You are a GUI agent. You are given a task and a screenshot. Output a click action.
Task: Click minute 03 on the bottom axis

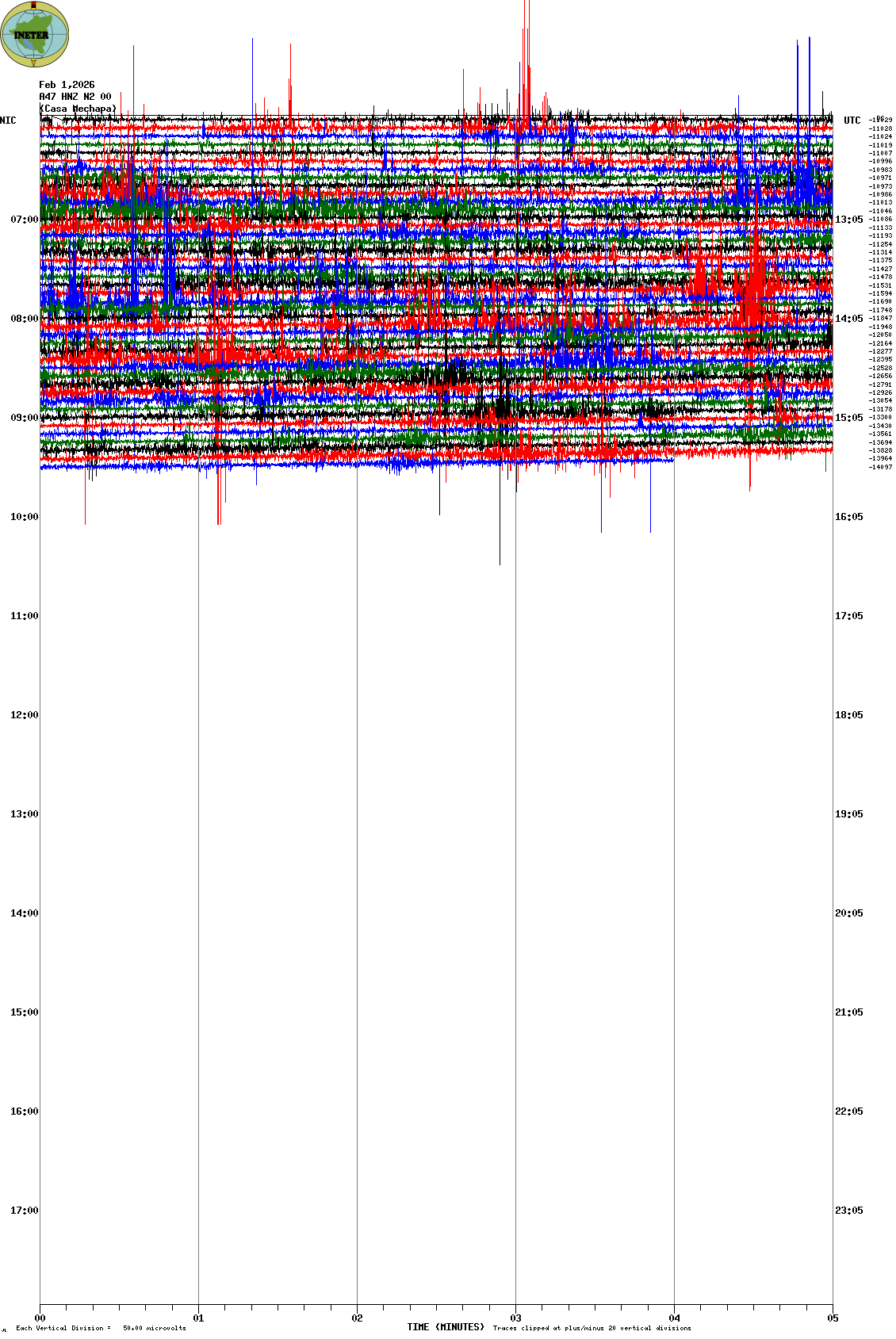pyautogui.click(x=515, y=1318)
